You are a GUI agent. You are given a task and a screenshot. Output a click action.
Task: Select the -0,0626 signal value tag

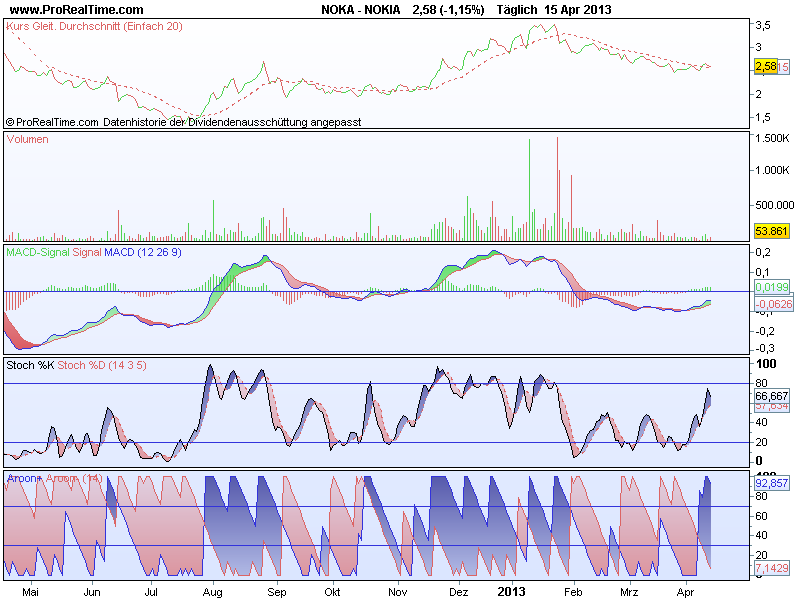coord(774,305)
